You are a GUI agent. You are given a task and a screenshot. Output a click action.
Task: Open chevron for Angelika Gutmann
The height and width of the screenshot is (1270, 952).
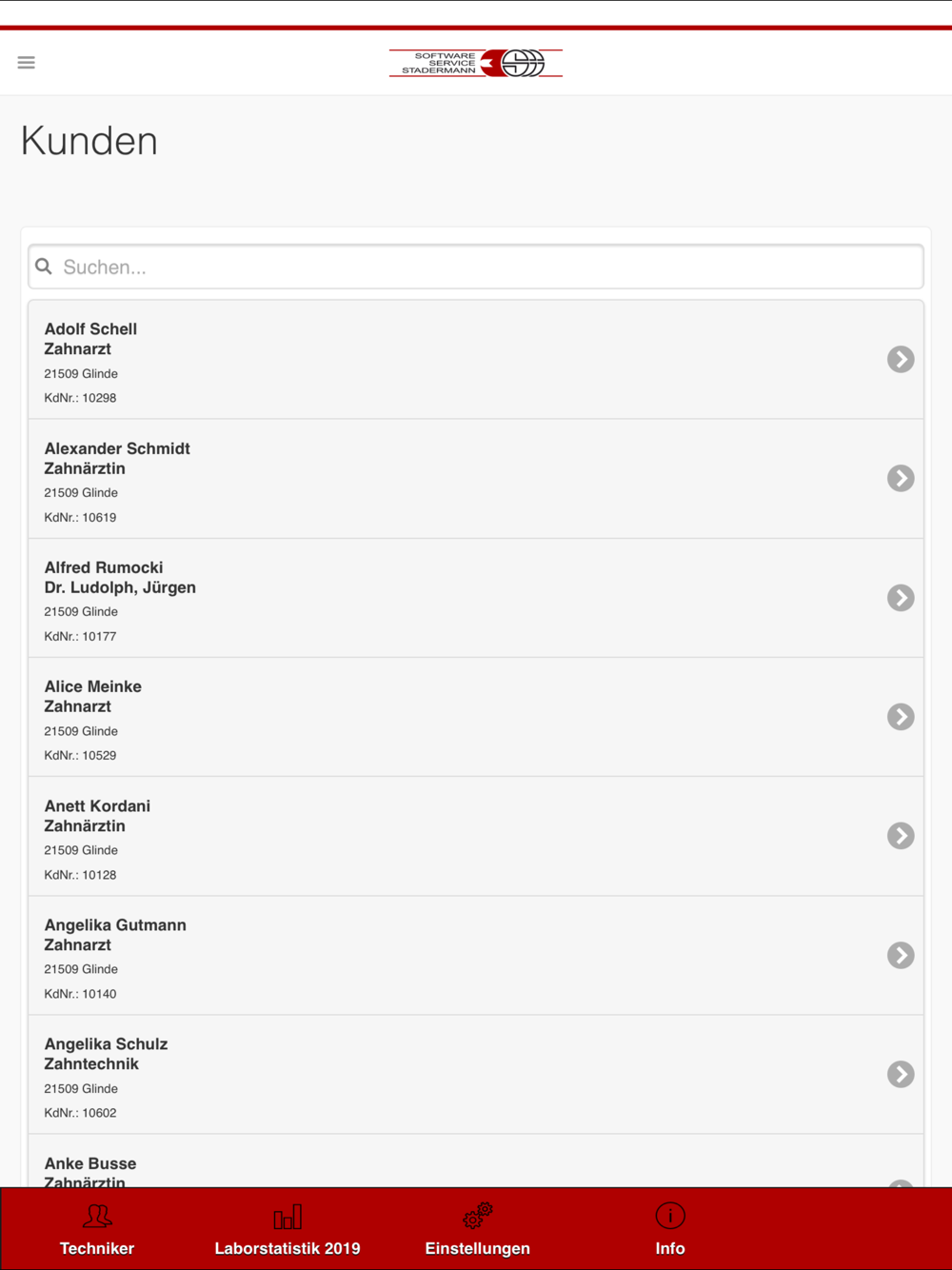[901, 955]
